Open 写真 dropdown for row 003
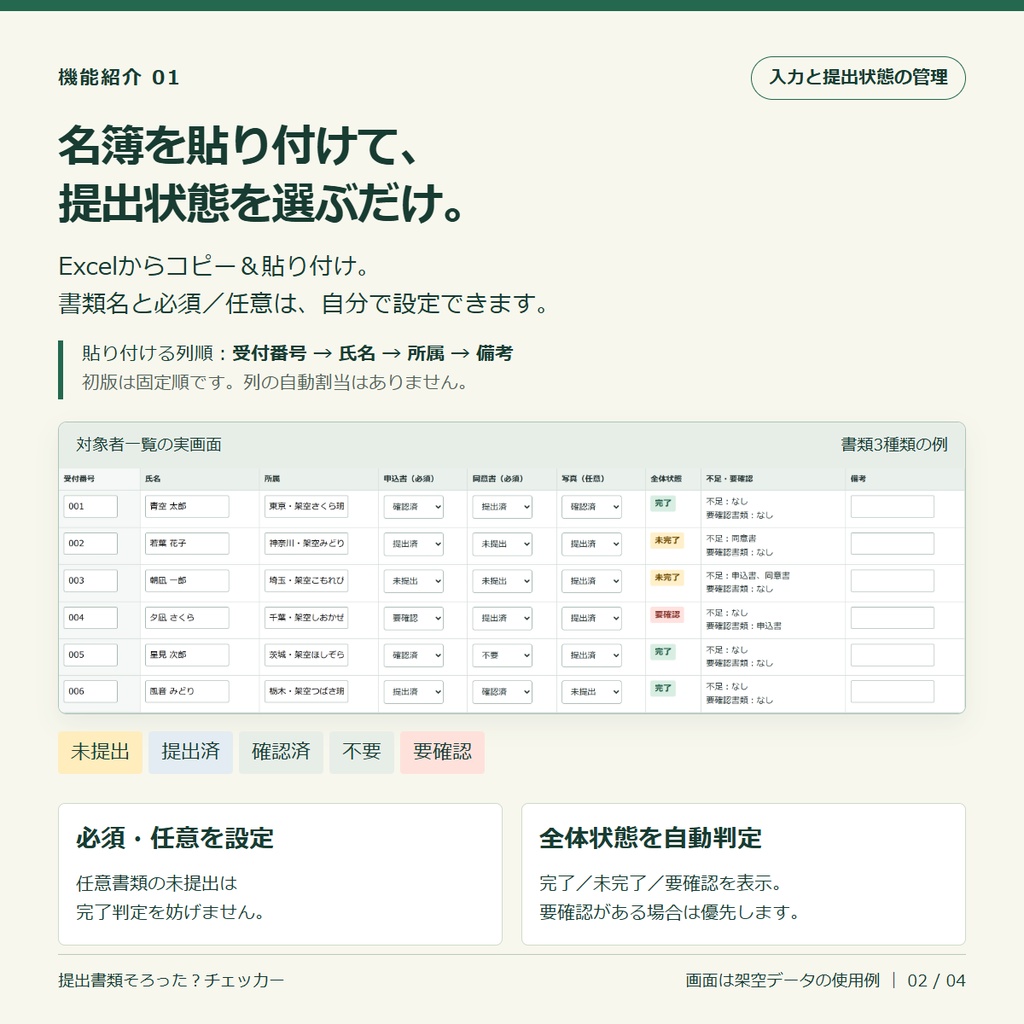The height and width of the screenshot is (1024, 1024). pyautogui.click(x=591, y=581)
